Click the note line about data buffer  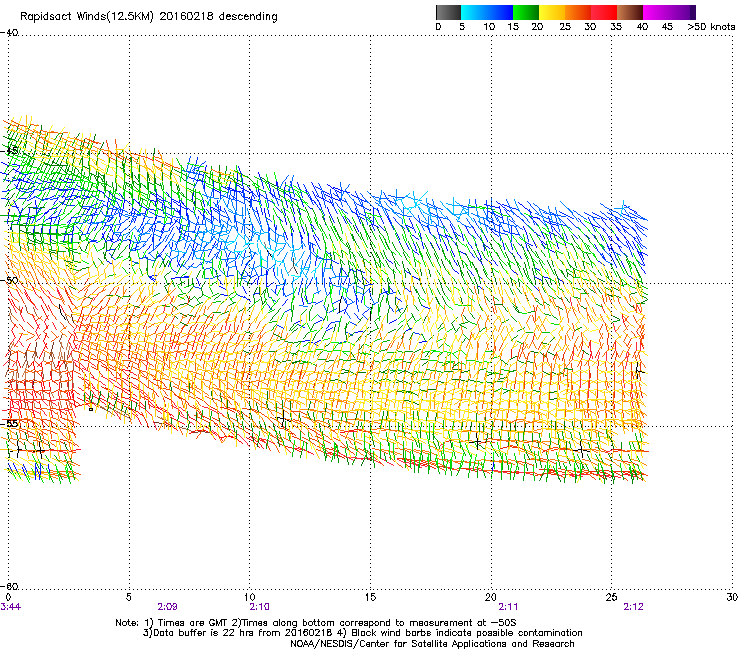click(x=363, y=633)
